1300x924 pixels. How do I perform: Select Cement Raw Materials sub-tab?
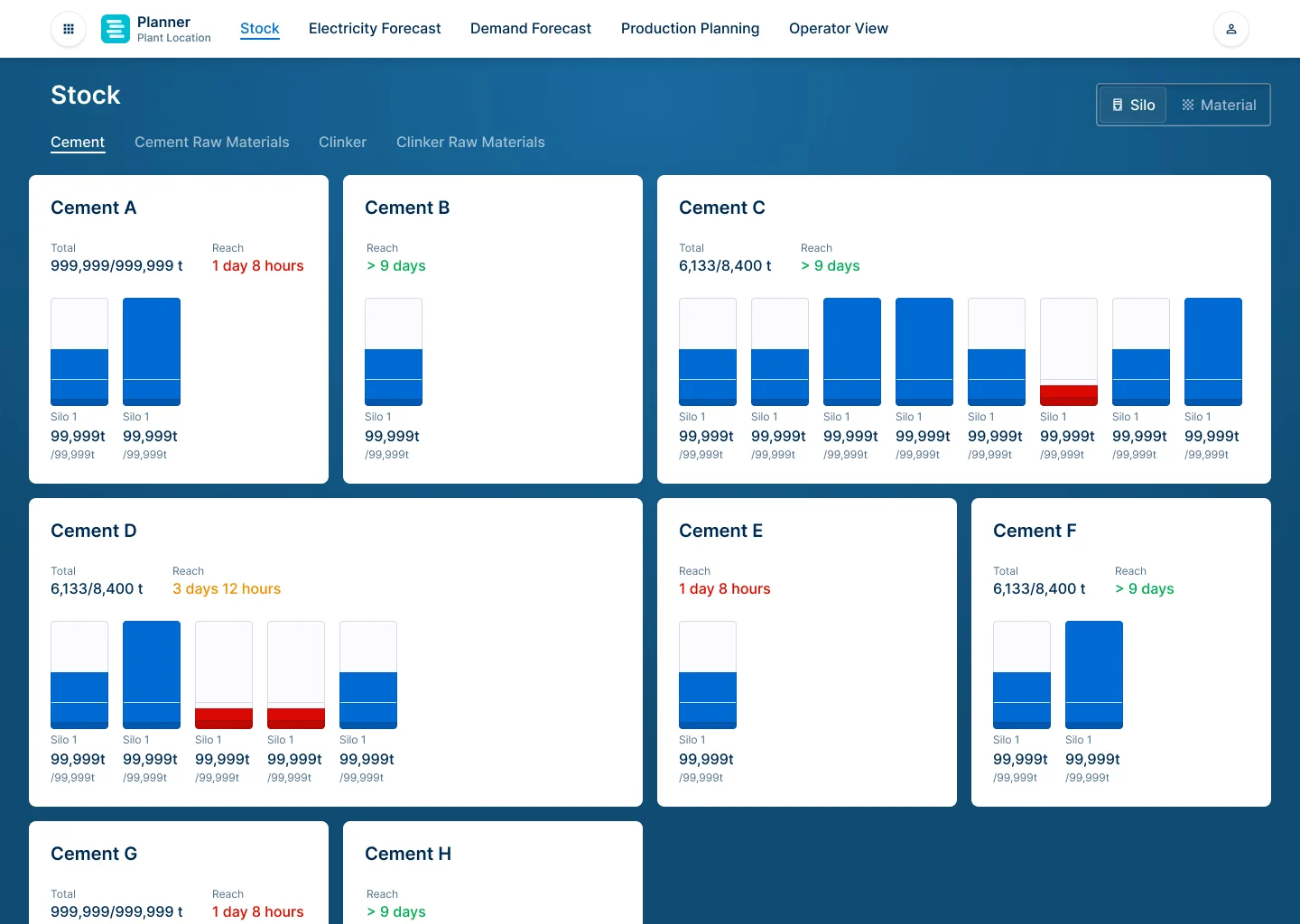tap(212, 143)
